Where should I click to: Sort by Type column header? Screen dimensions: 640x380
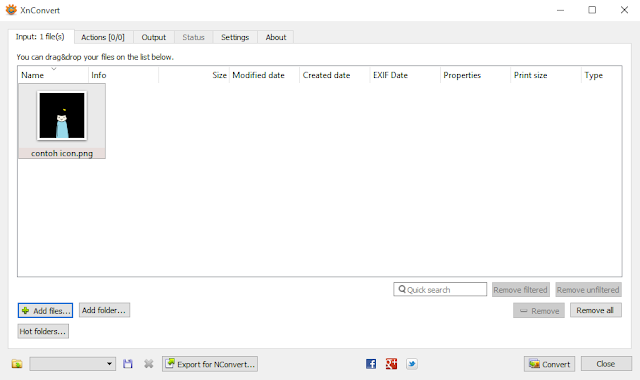click(601, 75)
